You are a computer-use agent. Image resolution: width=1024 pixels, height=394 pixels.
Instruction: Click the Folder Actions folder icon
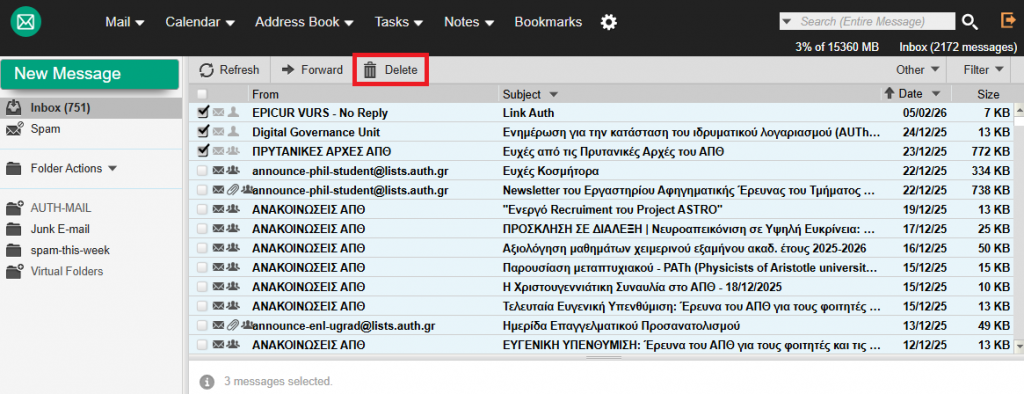(13, 169)
